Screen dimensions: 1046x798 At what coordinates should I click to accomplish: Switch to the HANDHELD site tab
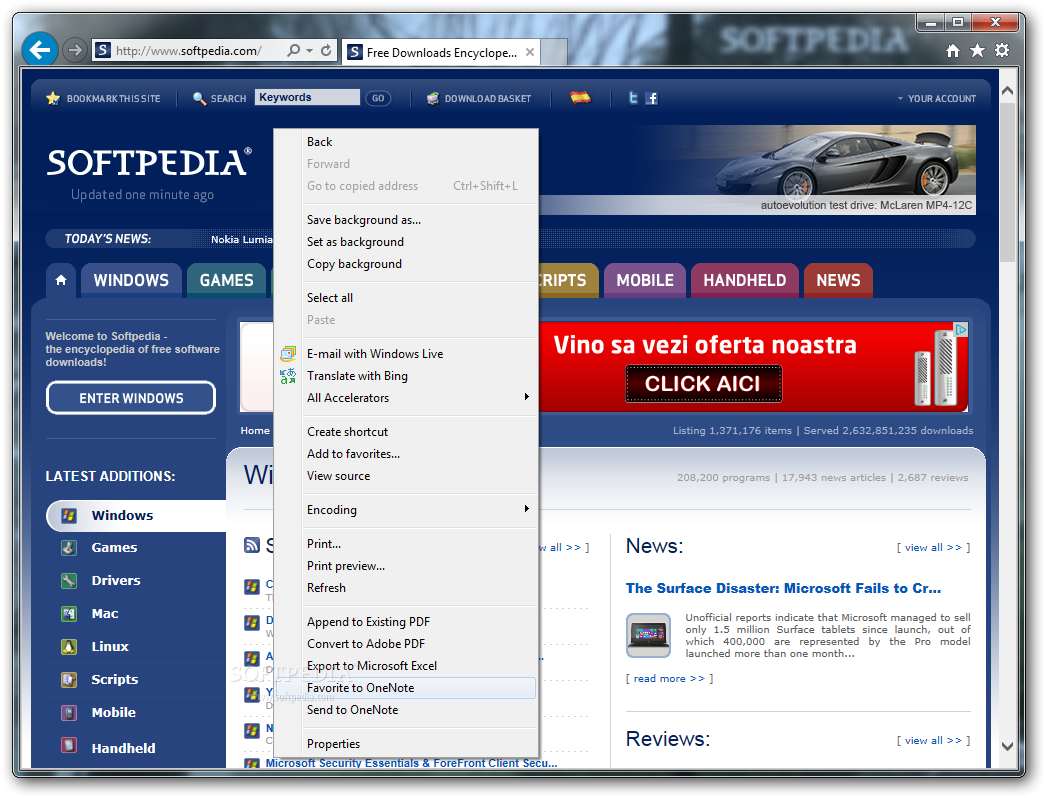pos(744,280)
